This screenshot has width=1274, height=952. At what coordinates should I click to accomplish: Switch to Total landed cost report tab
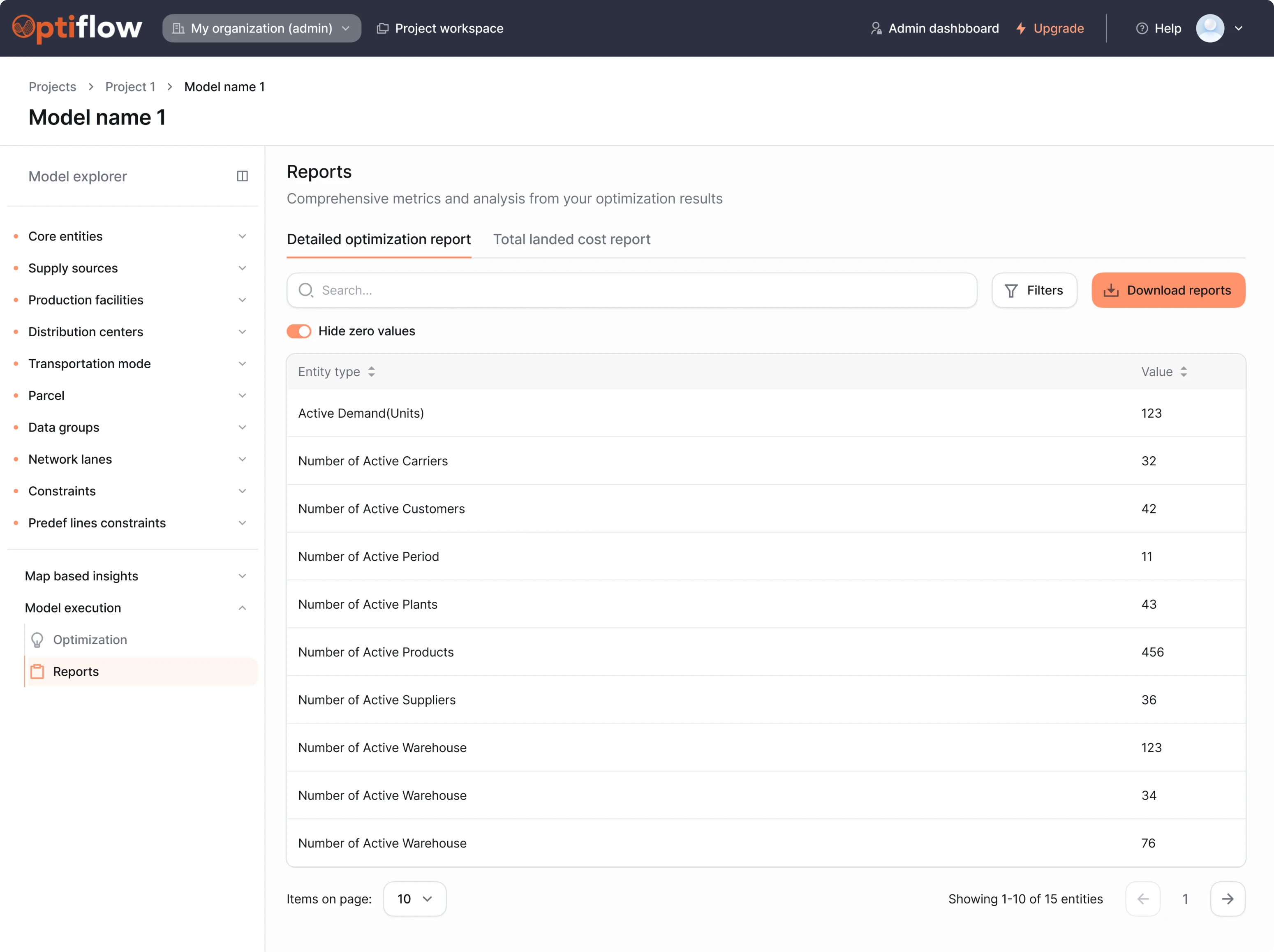coord(571,239)
